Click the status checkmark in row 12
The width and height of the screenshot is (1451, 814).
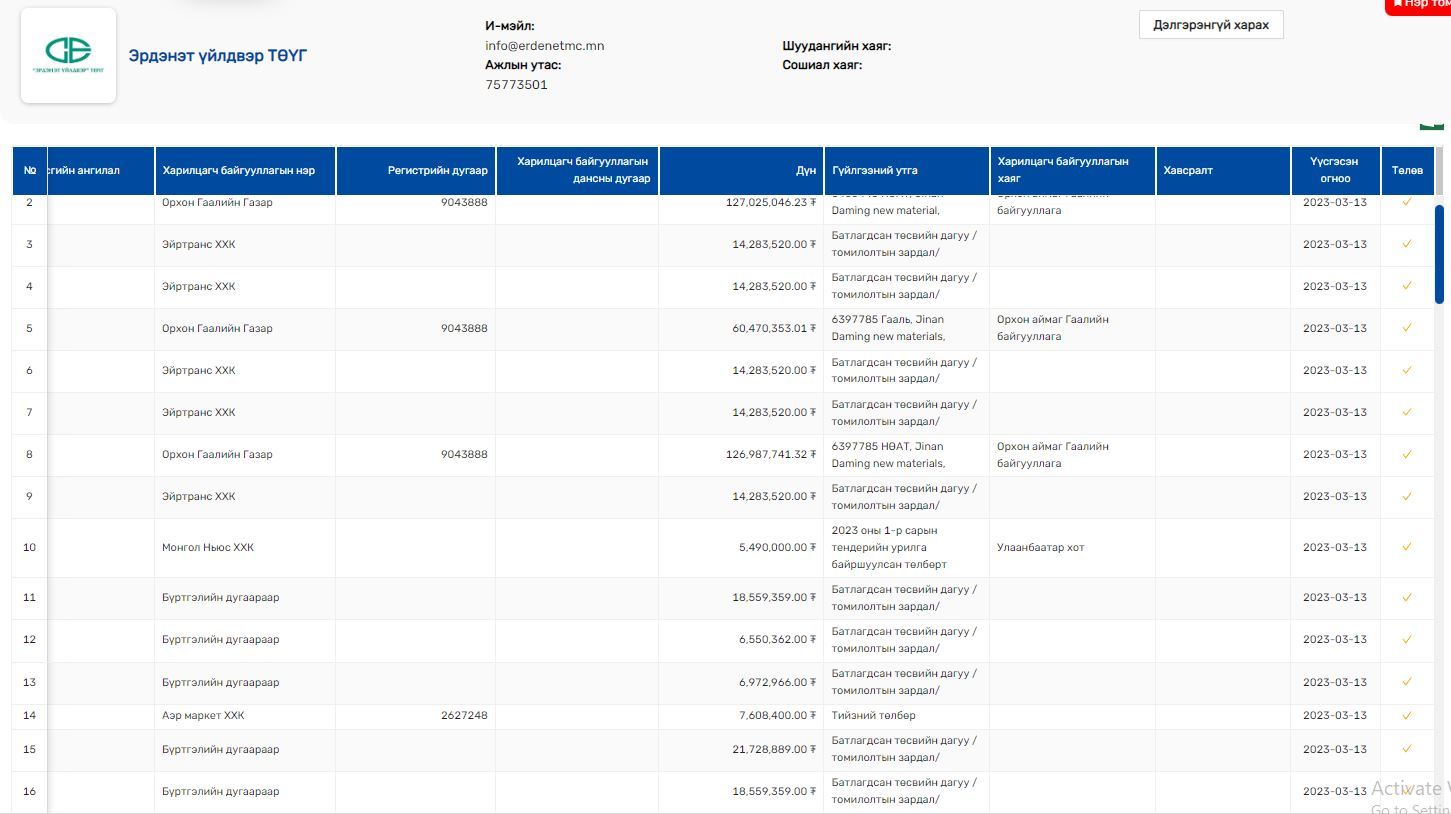pos(1407,639)
